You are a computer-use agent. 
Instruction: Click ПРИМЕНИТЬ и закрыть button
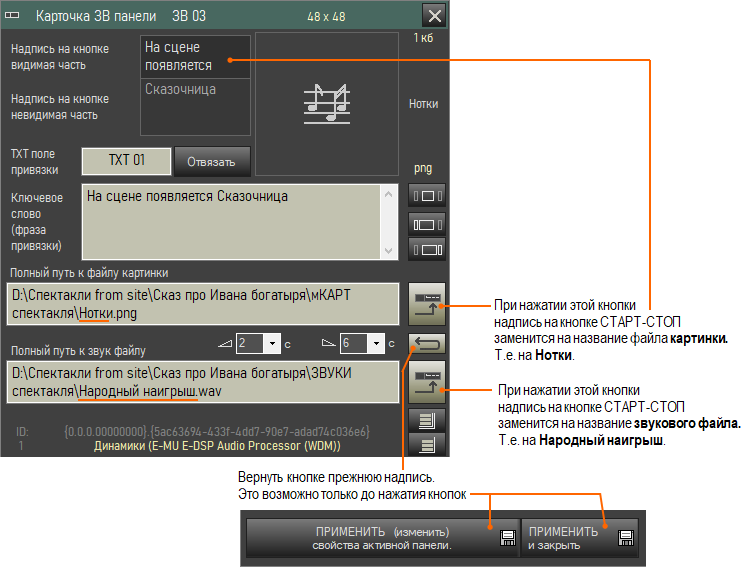[x=580, y=538]
